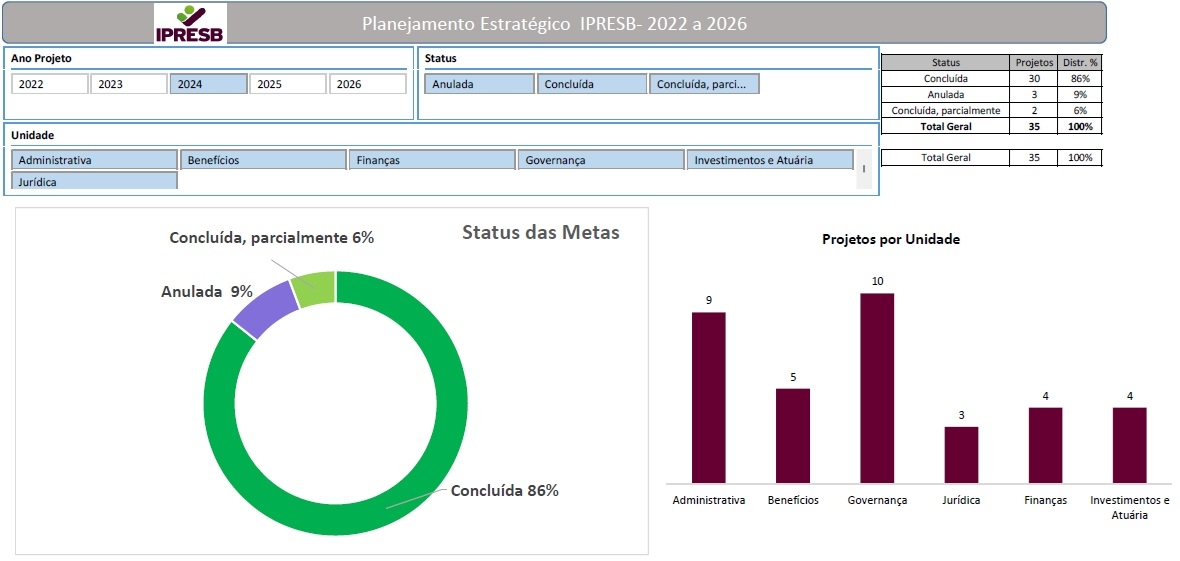The width and height of the screenshot is (1180, 561).
Task: Select the value label 9 above Administrativa
Action: click(x=709, y=300)
